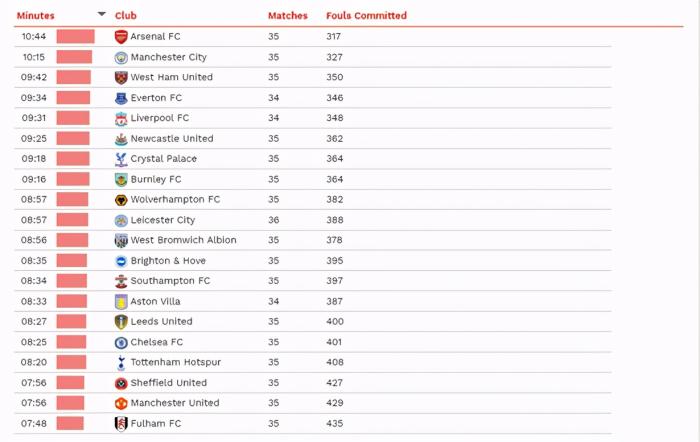700x442 pixels.
Task: Open the Leeds United club link
Action: [161, 322]
